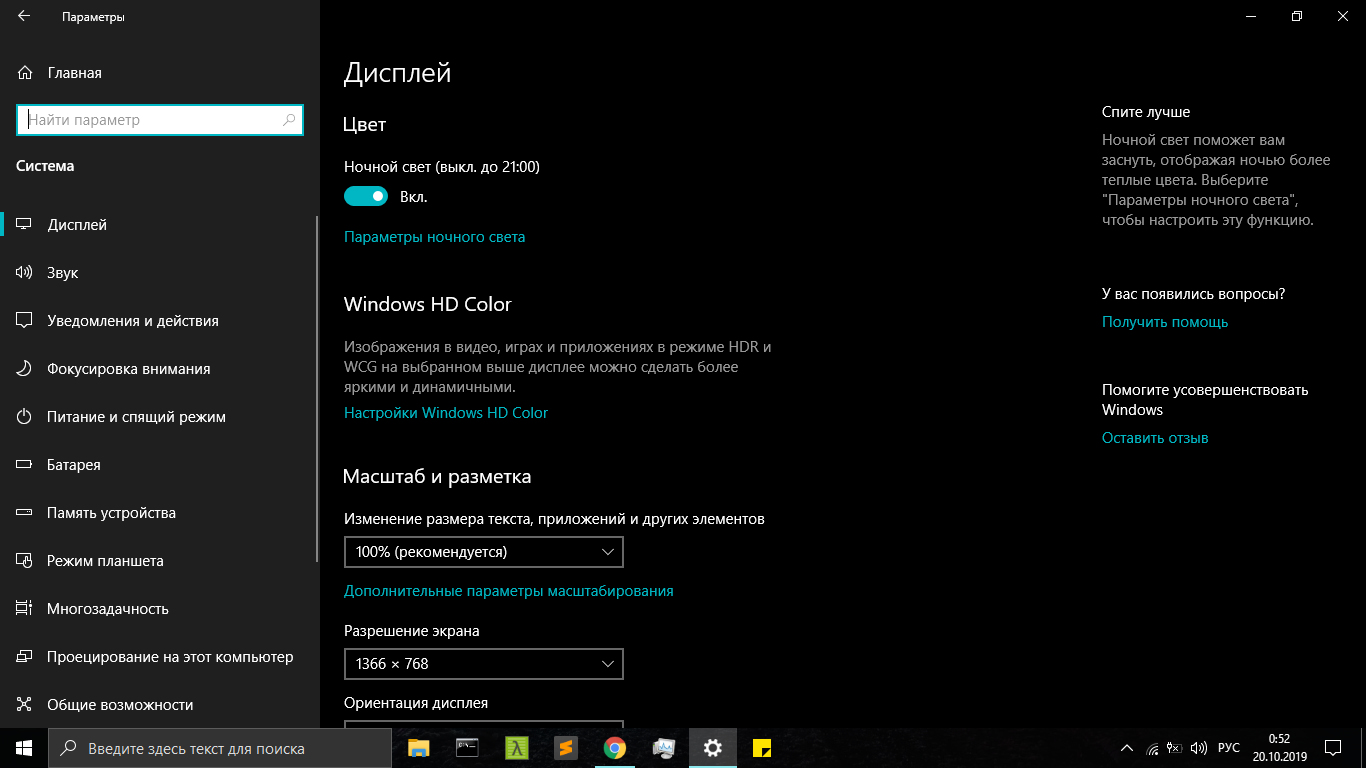
Task: Open the Многозадачность section
Action: (160, 609)
